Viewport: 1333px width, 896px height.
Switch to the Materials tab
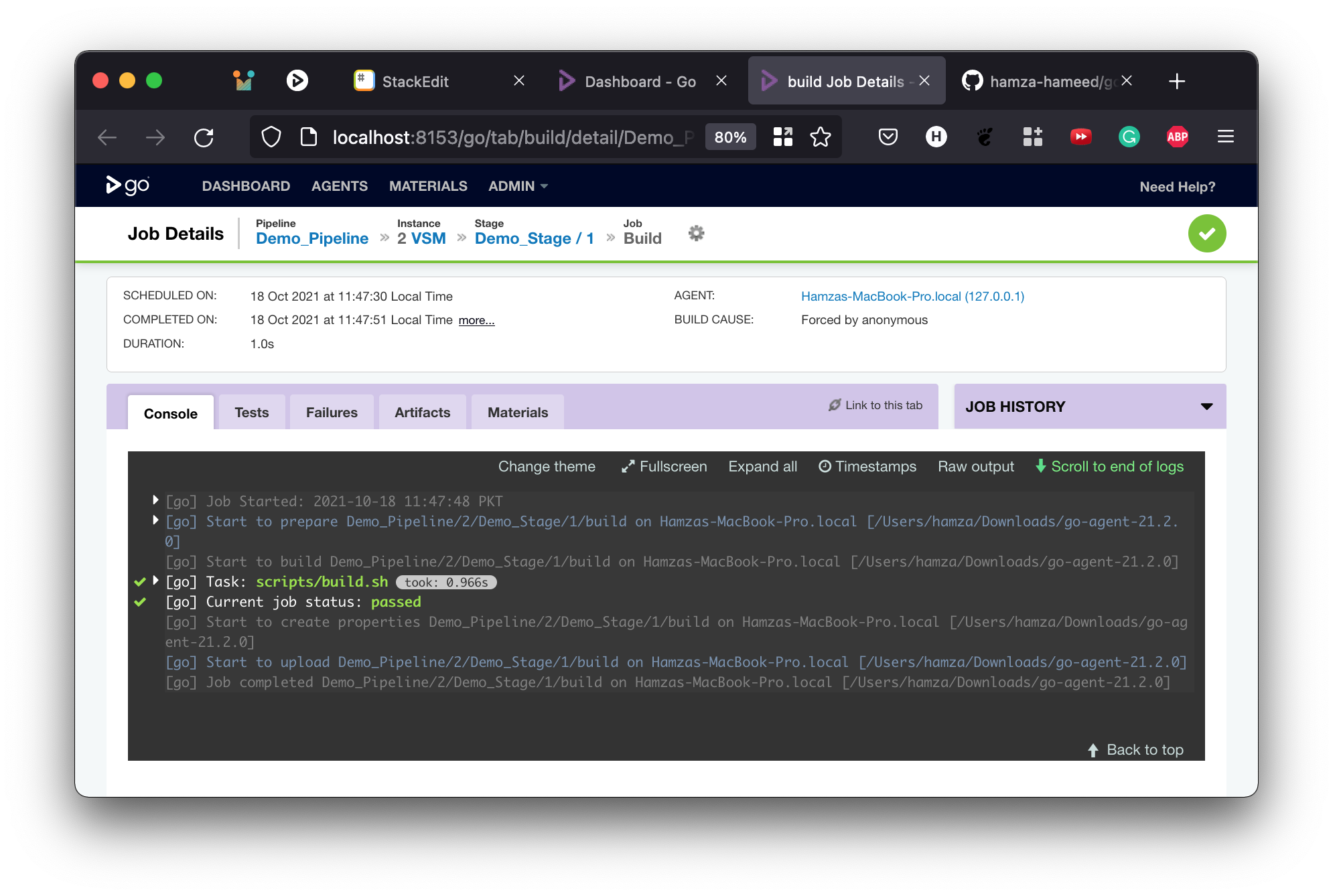tap(517, 411)
